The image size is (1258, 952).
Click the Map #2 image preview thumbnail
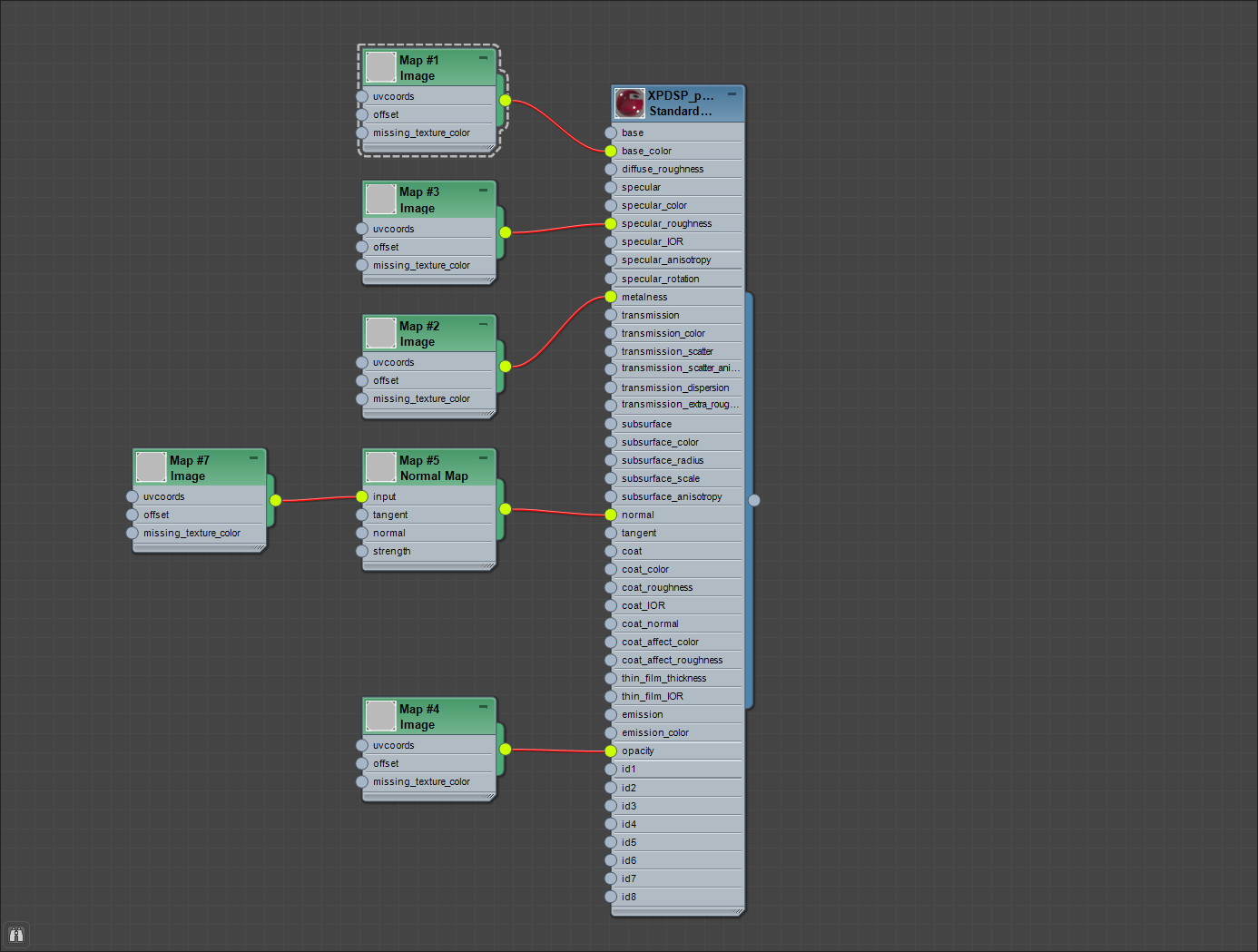[x=379, y=332]
